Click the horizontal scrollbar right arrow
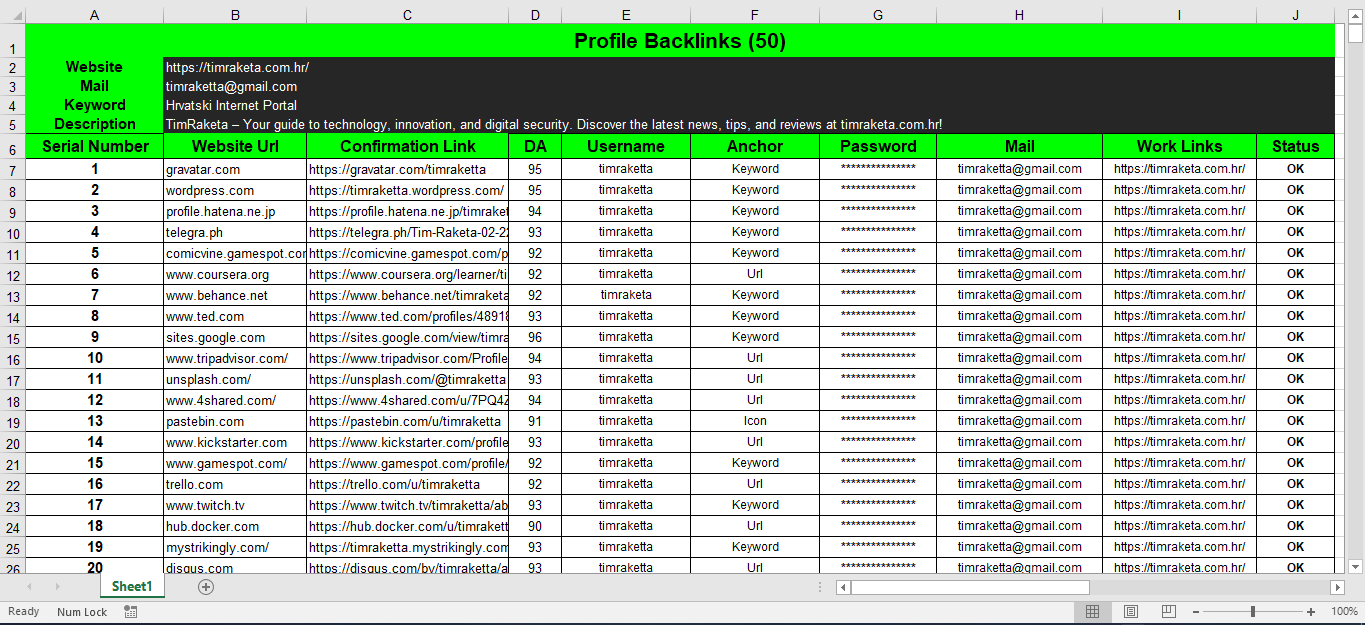1365x625 pixels. pos(1339,587)
